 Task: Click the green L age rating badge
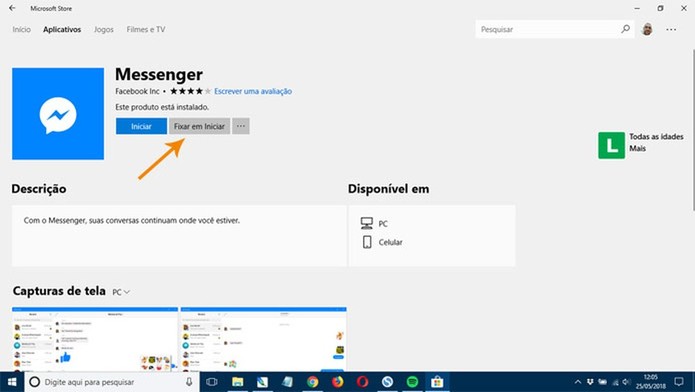point(611,145)
